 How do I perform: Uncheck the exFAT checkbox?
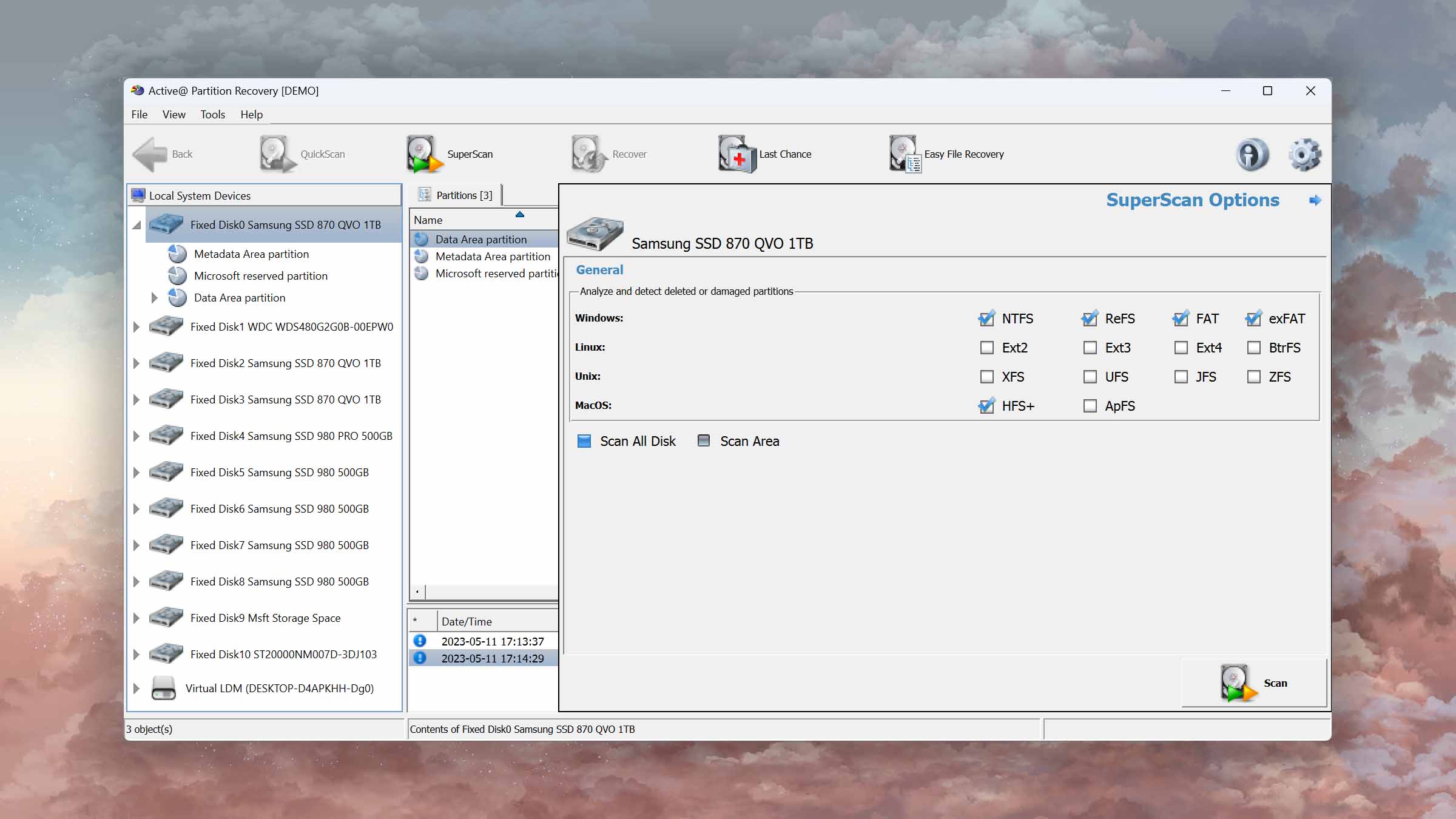1254,318
